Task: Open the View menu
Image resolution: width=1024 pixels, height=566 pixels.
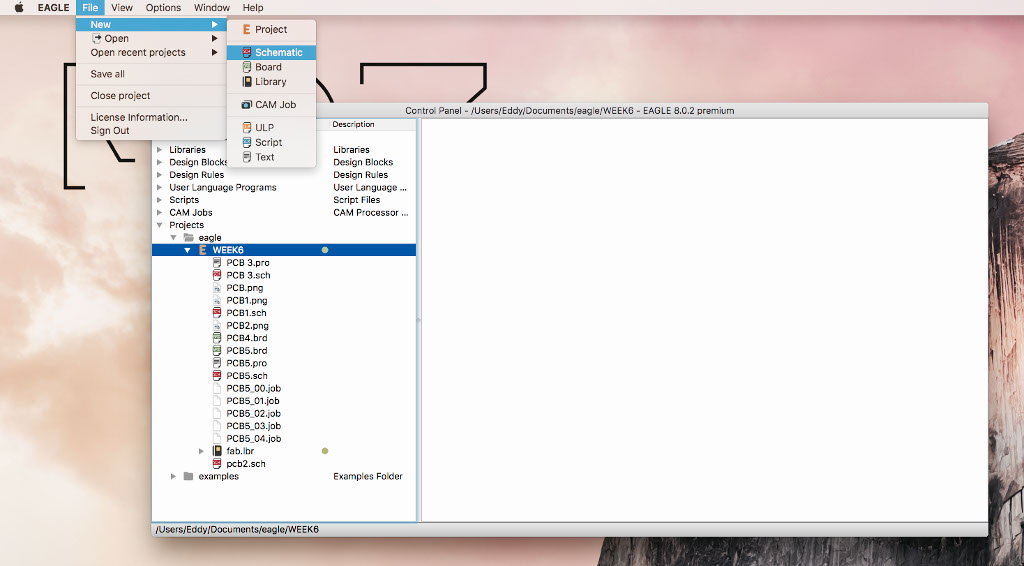Action: (x=121, y=7)
